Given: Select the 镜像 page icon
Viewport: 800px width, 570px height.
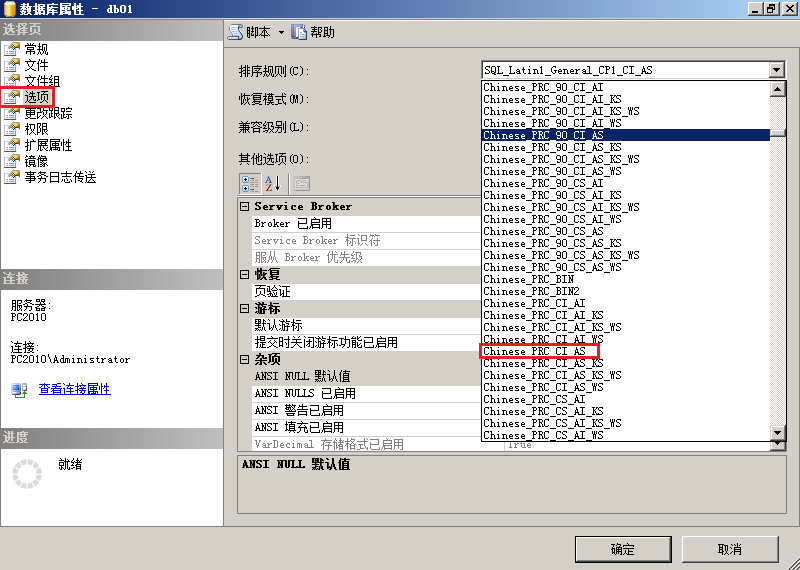Looking at the screenshot, I should [12, 161].
